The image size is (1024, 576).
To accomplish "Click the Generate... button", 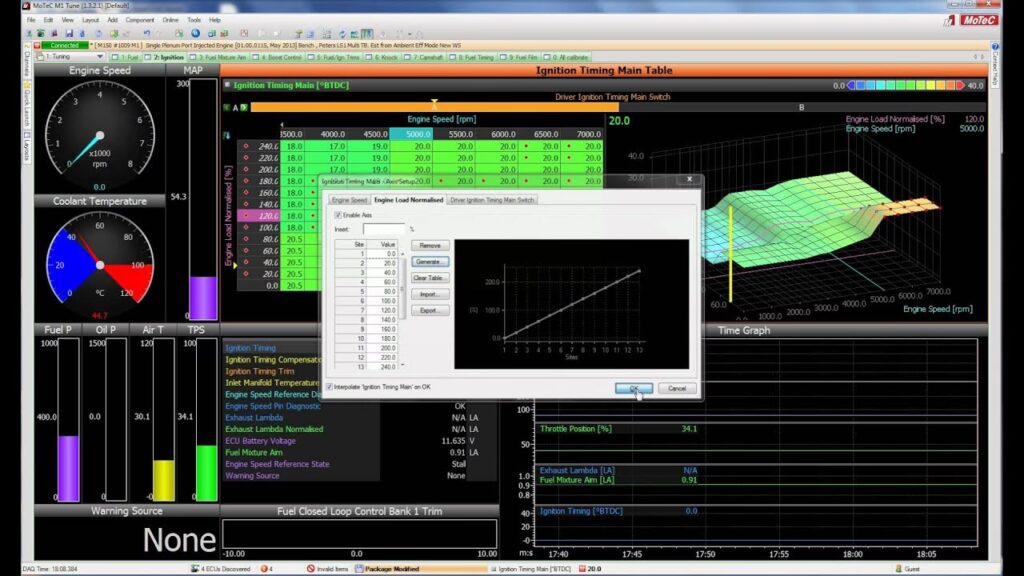I will tap(430, 261).
